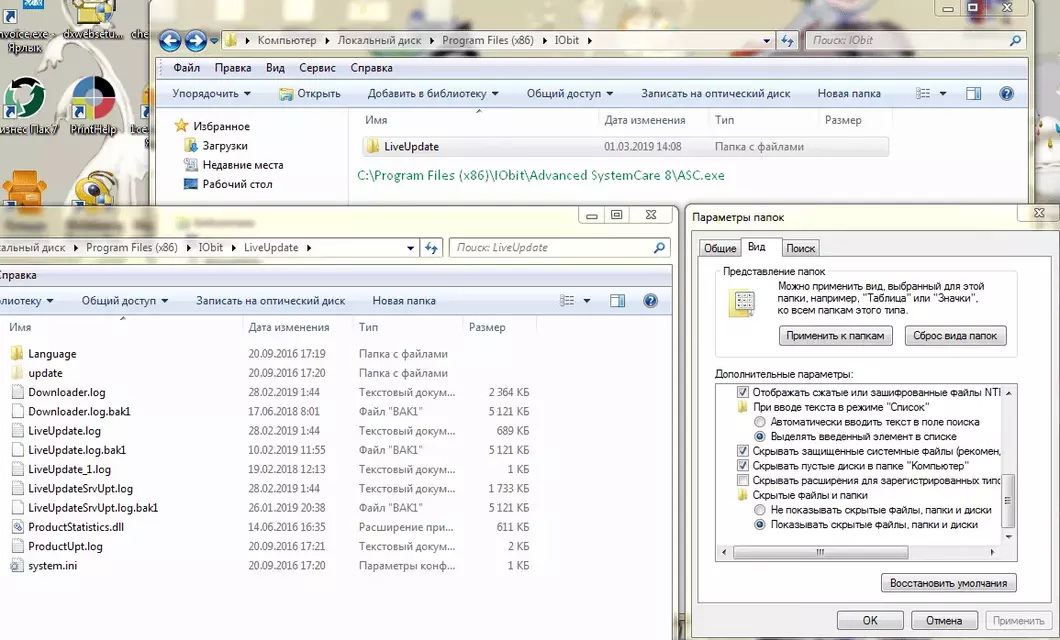Click 'Новая папка' in IObit window toolbar
This screenshot has width=1060, height=640.
click(x=849, y=94)
